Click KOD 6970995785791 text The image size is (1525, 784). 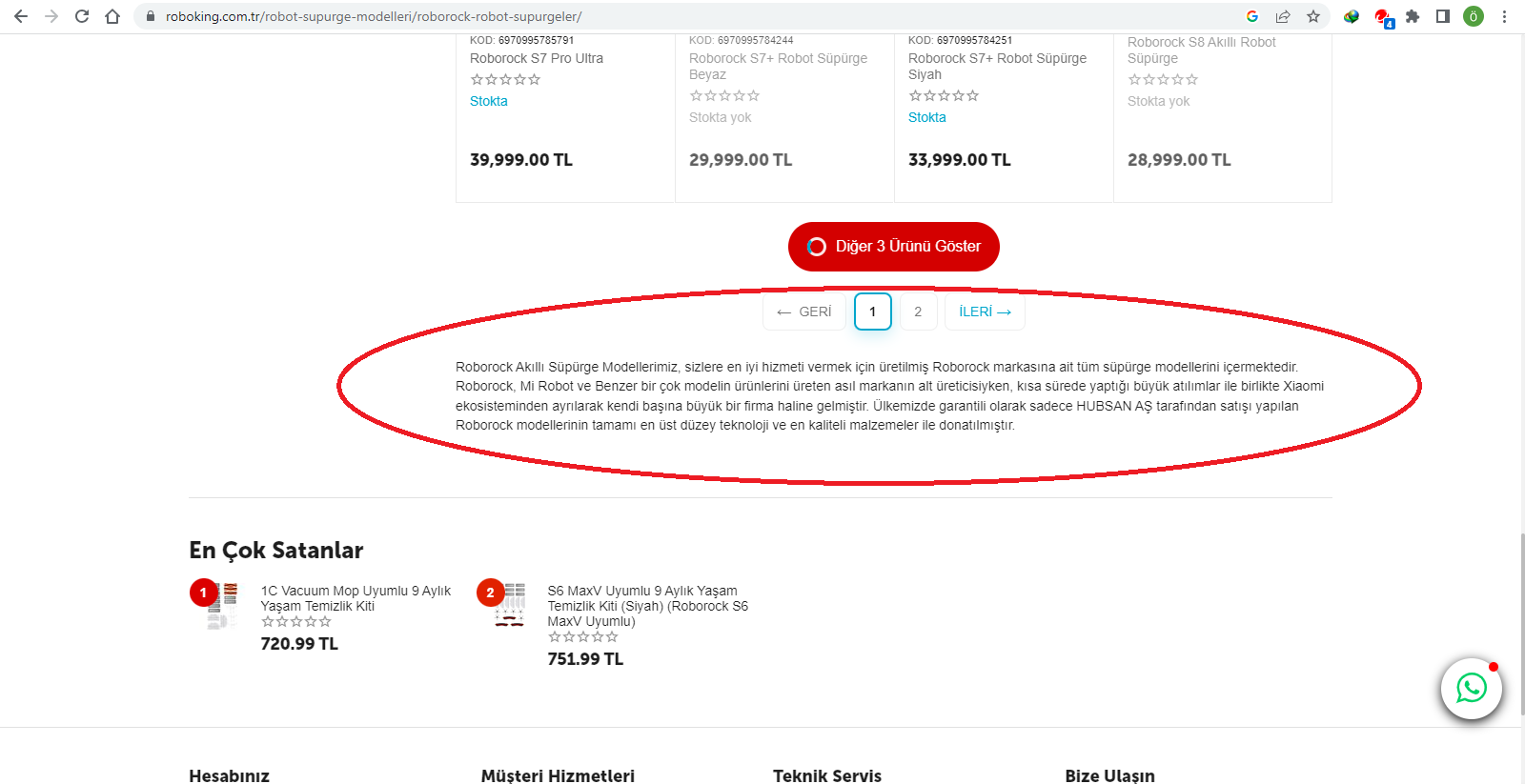click(x=521, y=40)
